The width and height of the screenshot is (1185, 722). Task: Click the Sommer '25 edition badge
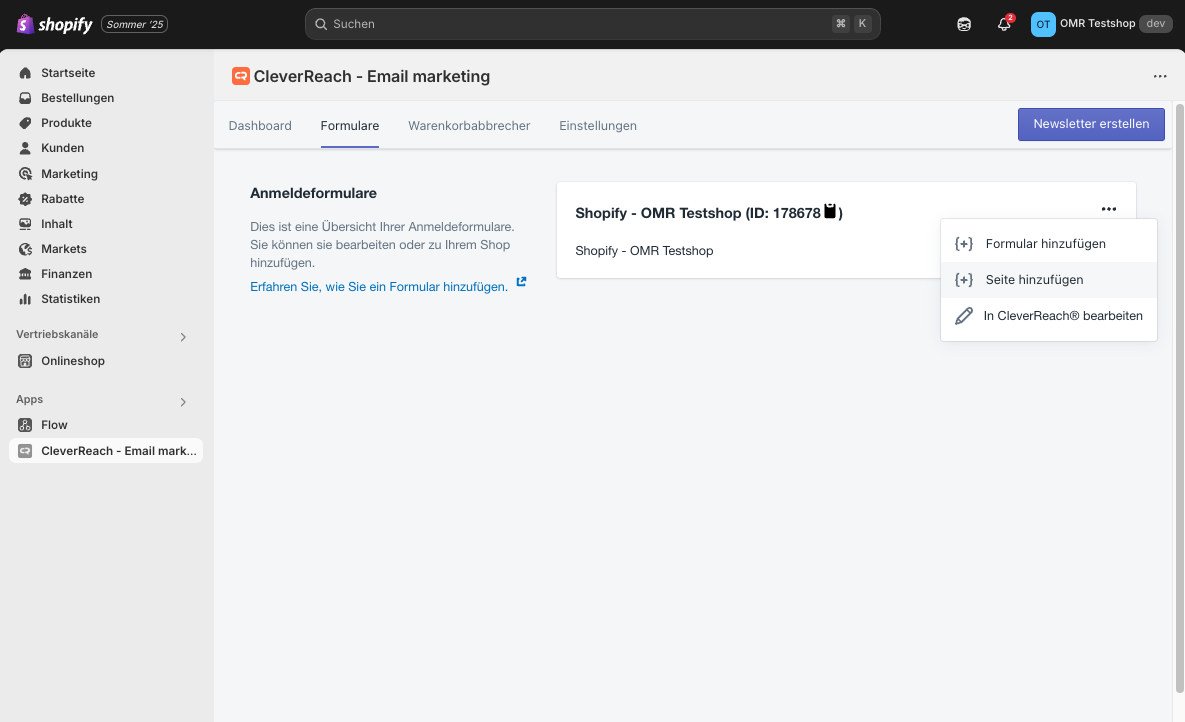[135, 24]
